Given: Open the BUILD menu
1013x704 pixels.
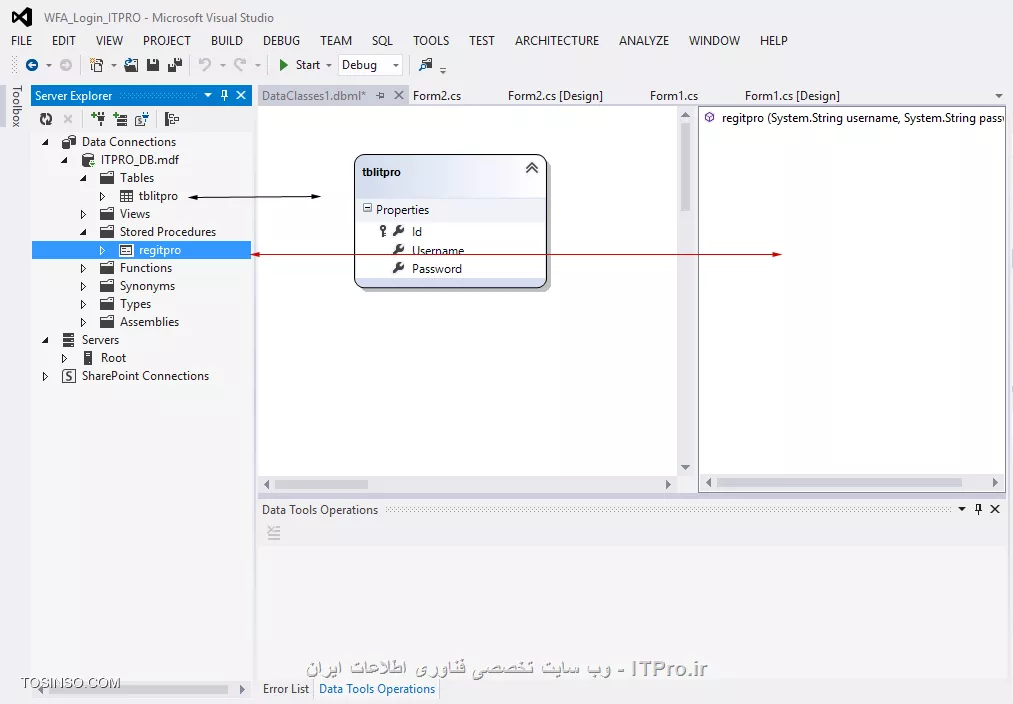Looking at the screenshot, I should pyautogui.click(x=227, y=41).
